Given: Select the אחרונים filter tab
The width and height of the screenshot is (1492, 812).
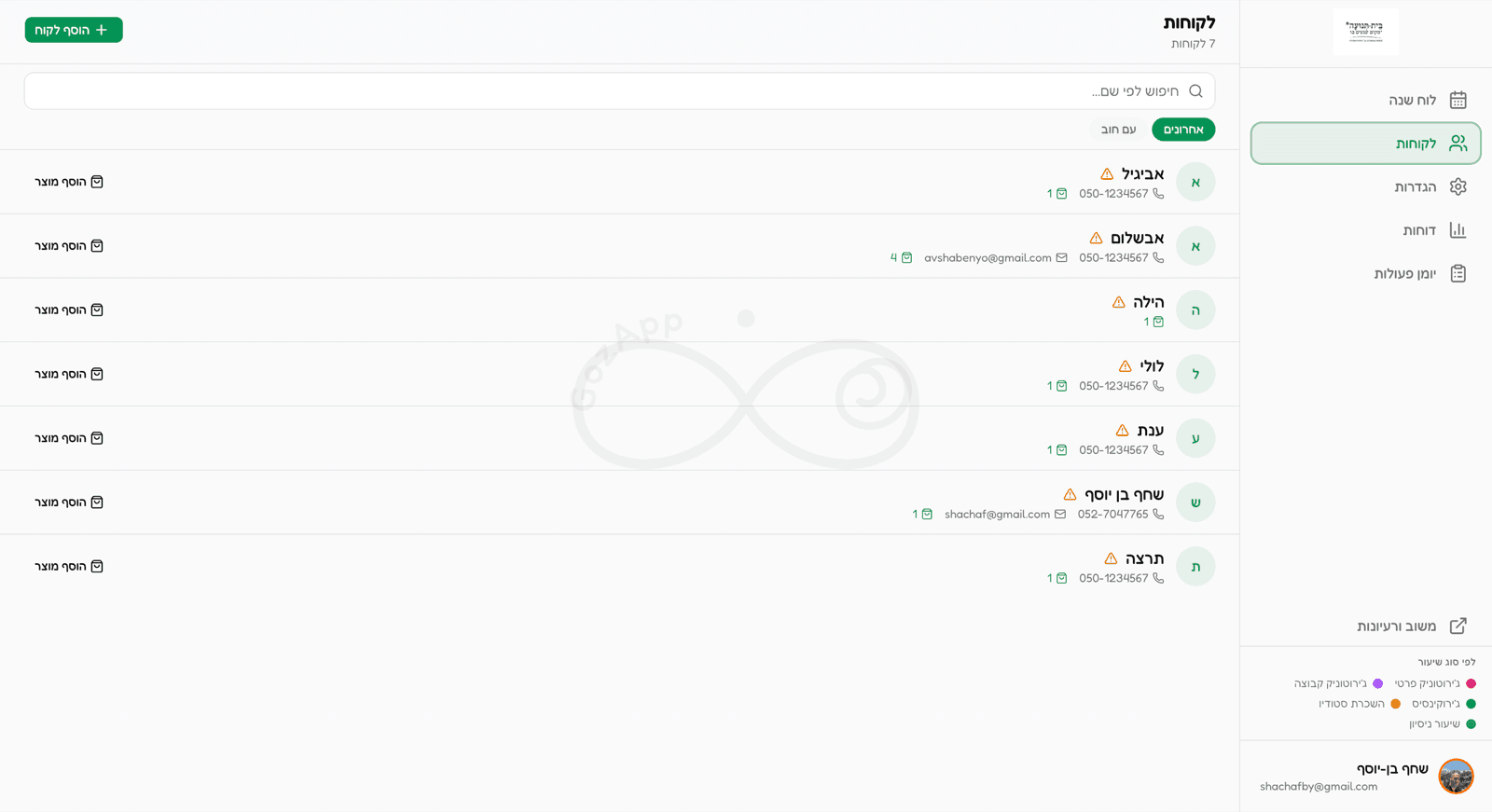Looking at the screenshot, I should click(x=1183, y=130).
